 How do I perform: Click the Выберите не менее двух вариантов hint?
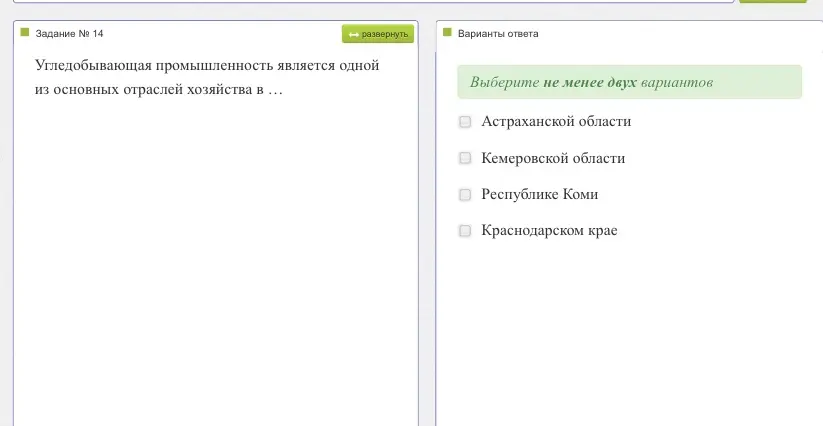(x=629, y=82)
